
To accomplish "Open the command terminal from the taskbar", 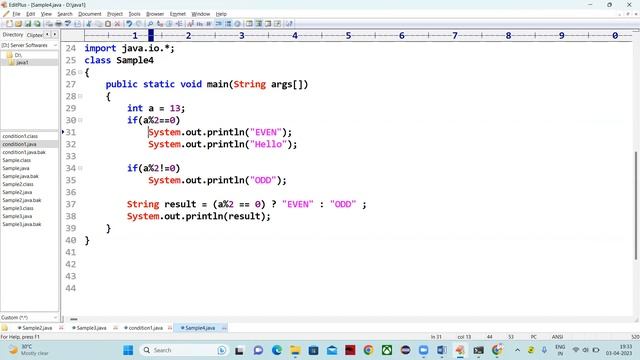I will (x=478, y=350).
